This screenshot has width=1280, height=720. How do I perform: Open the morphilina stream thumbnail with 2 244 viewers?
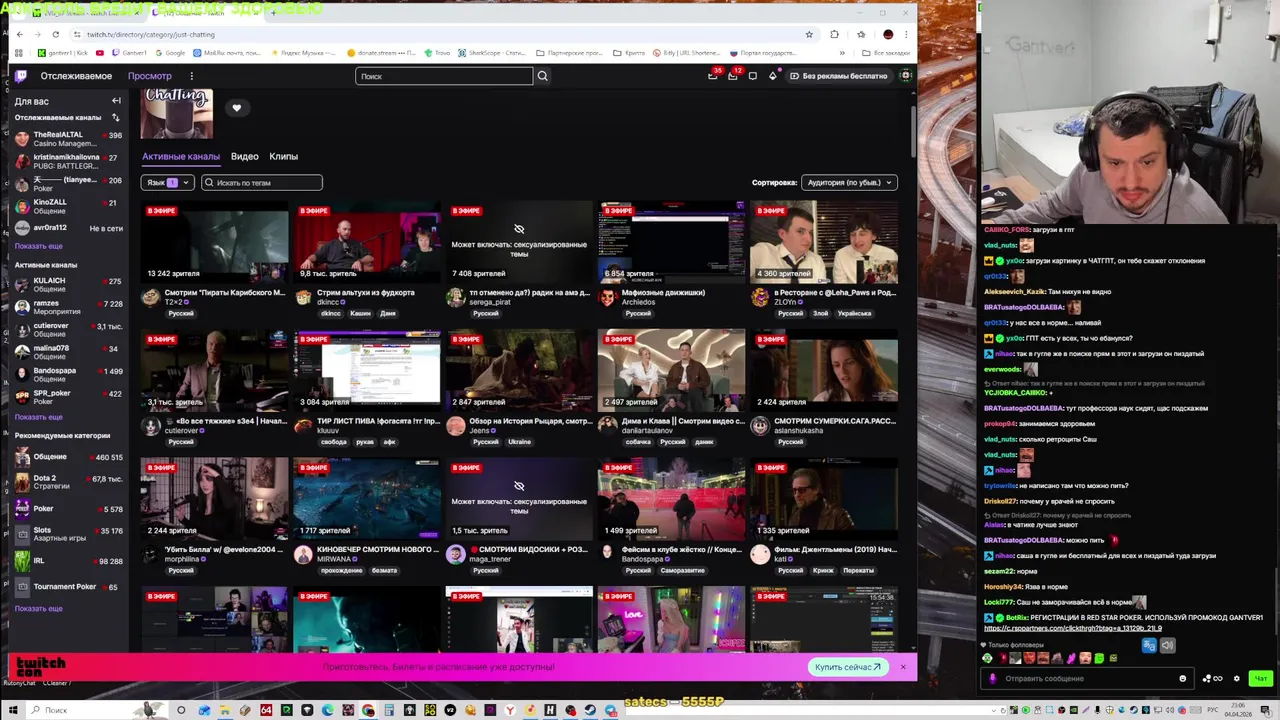click(x=215, y=499)
